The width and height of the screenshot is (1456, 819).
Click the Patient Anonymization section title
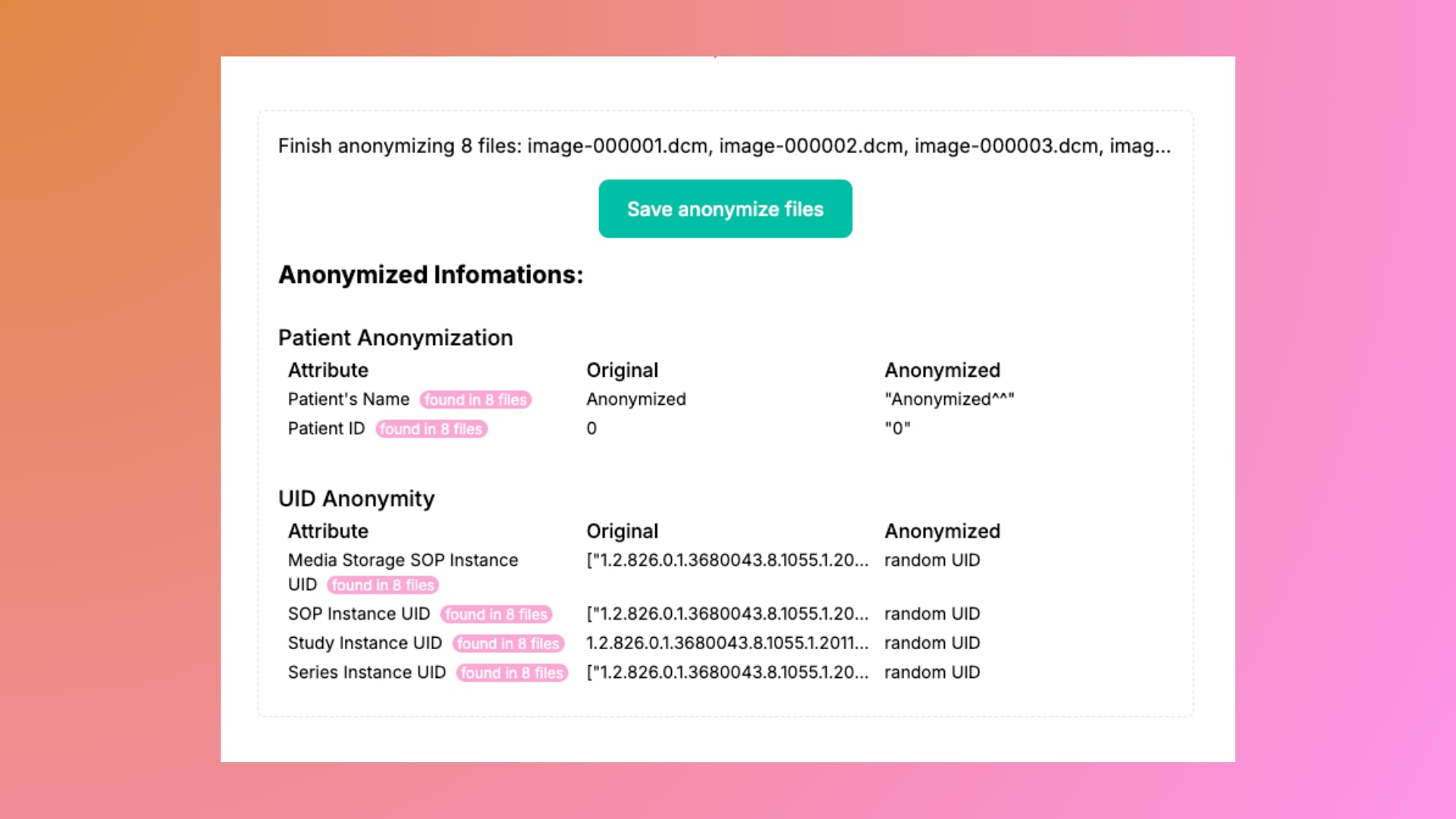click(395, 337)
